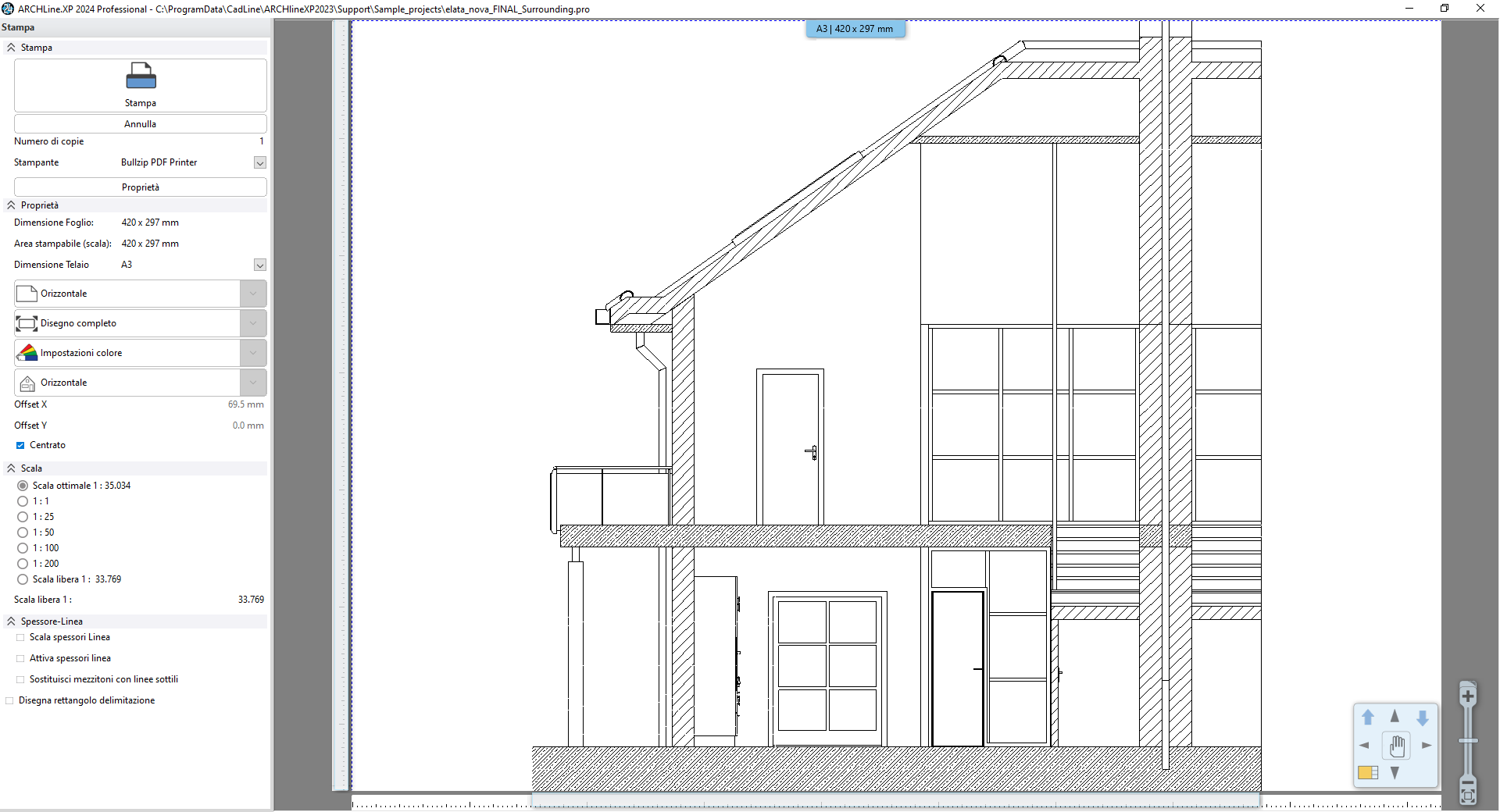Select Scala ottimale radio option

[23, 486]
